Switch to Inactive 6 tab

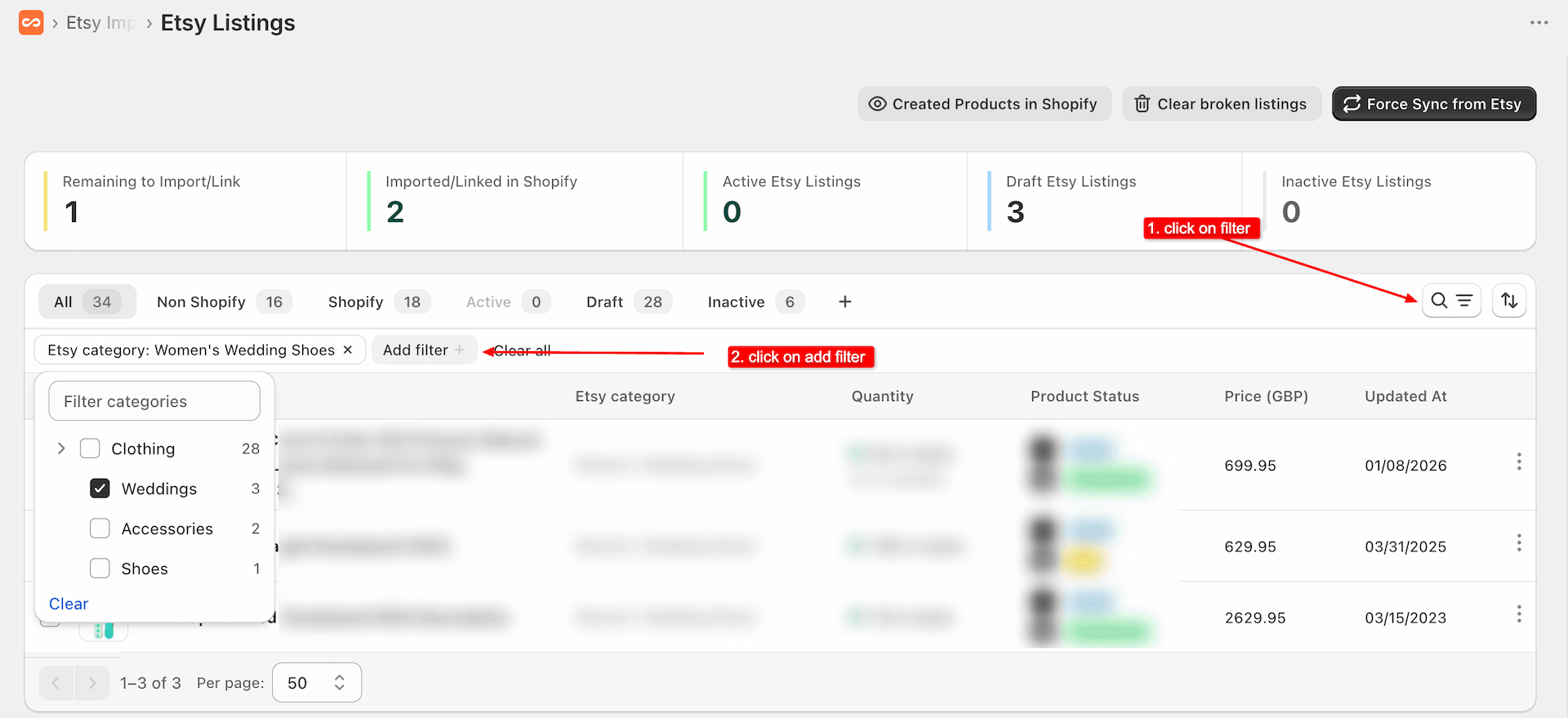point(755,302)
